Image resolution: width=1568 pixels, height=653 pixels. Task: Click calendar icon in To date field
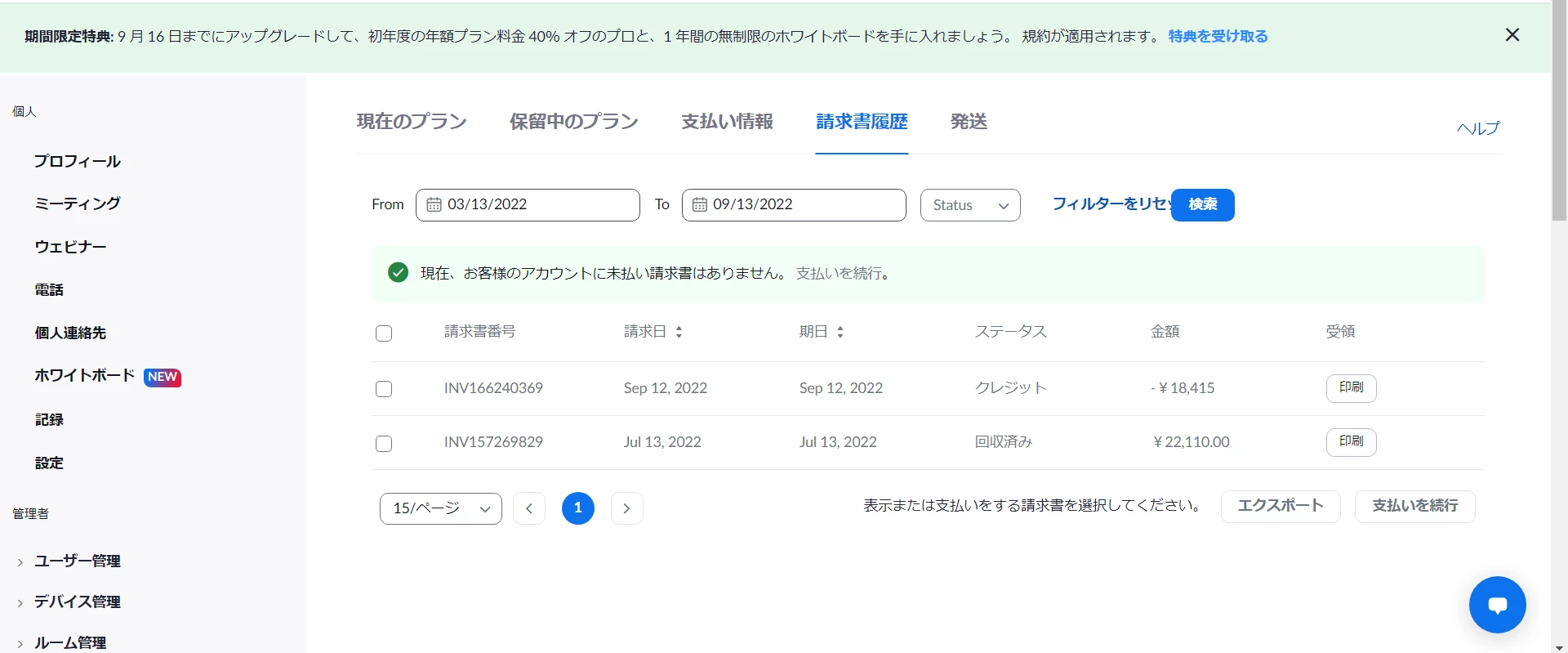coord(700,205)
